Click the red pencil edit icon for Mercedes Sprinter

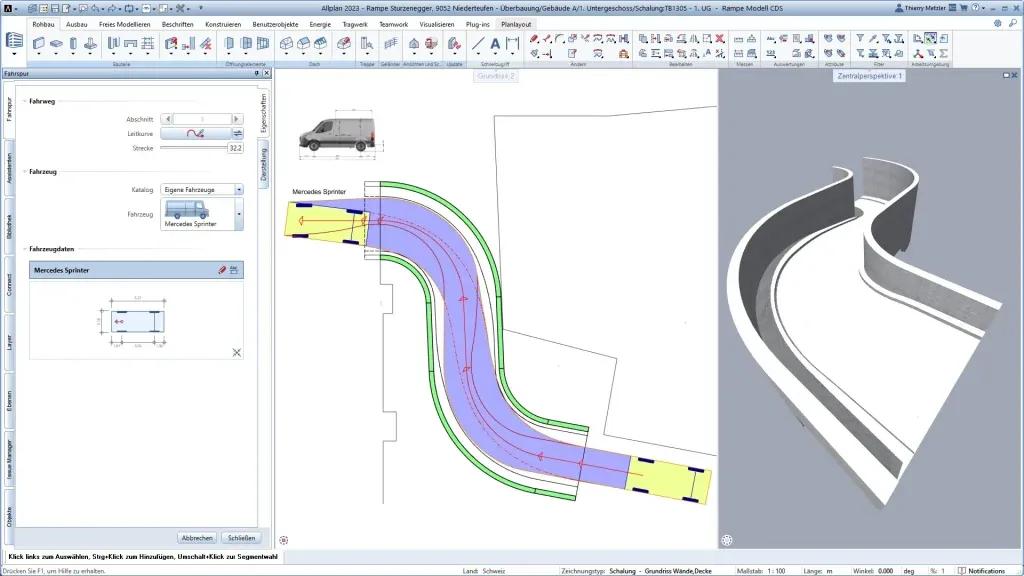222,270
